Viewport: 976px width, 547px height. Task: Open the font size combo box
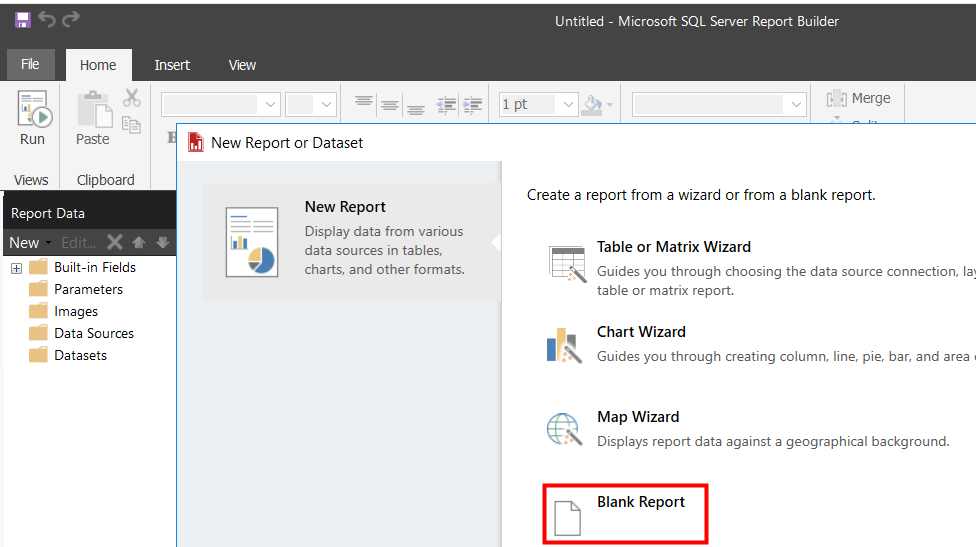(x=311, y=105)
